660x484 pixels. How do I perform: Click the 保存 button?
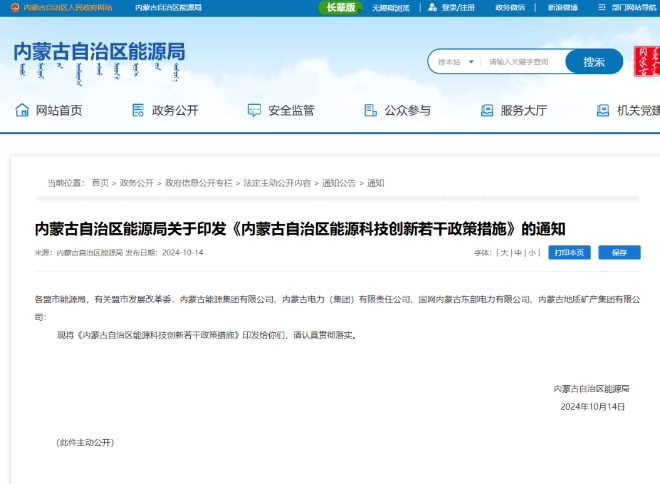tap(620, 253)
